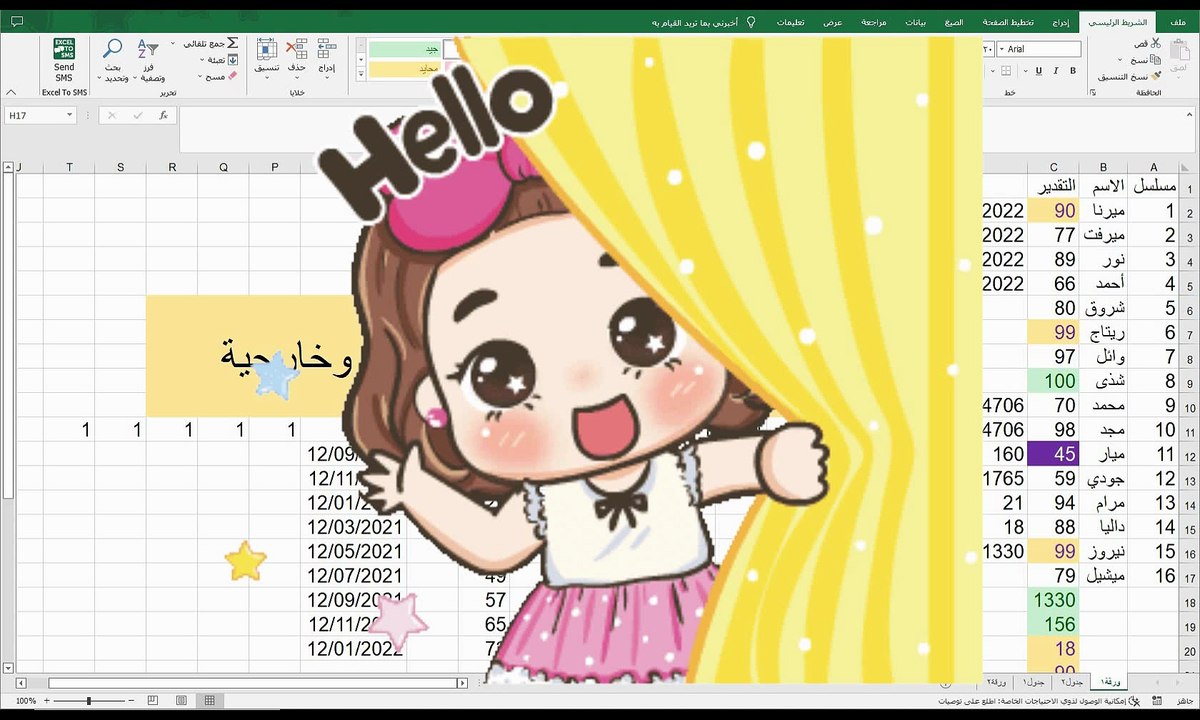Click the Fill down icon

point(233,60)
